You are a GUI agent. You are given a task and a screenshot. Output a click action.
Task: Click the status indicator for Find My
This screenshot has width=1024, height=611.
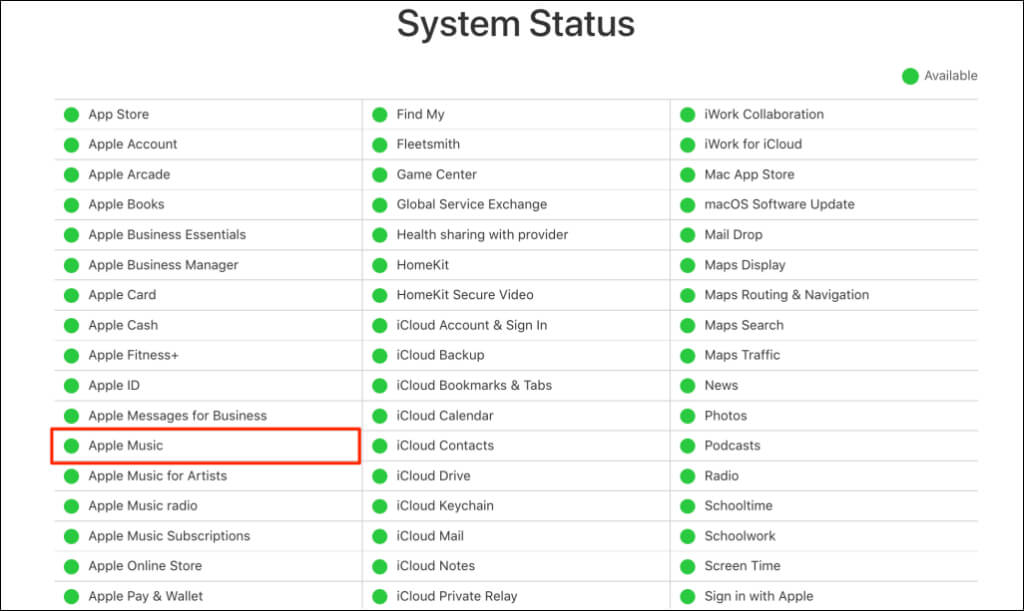click(x=379, y=115)
